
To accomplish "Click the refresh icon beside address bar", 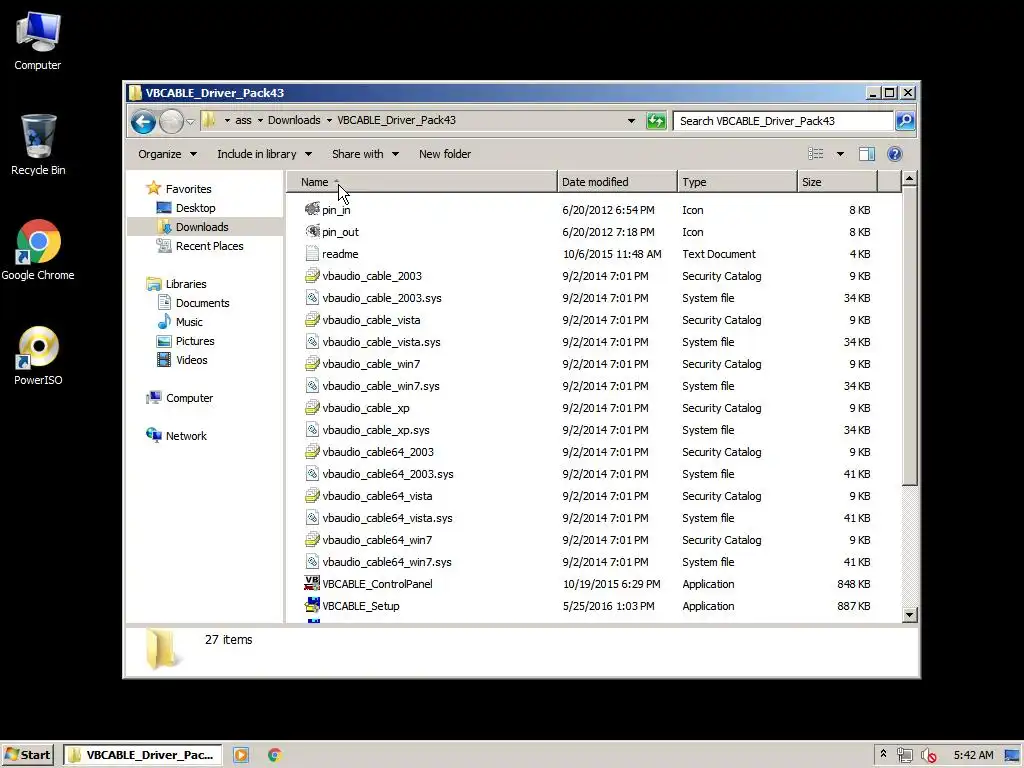I will [x=656, y=121].
